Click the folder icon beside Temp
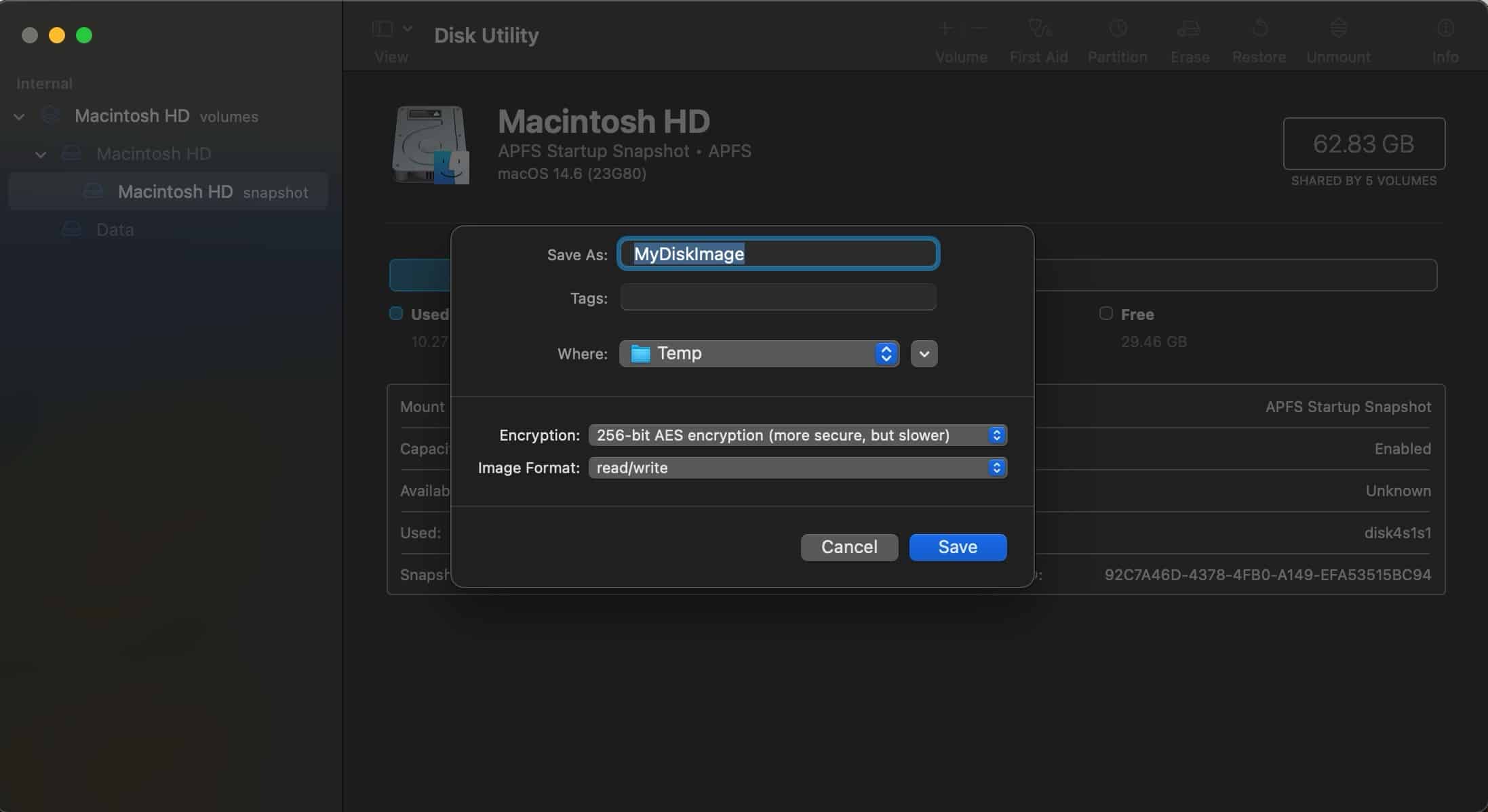The height and width of the screenshot is (812, 1488). tap(640, 354)
